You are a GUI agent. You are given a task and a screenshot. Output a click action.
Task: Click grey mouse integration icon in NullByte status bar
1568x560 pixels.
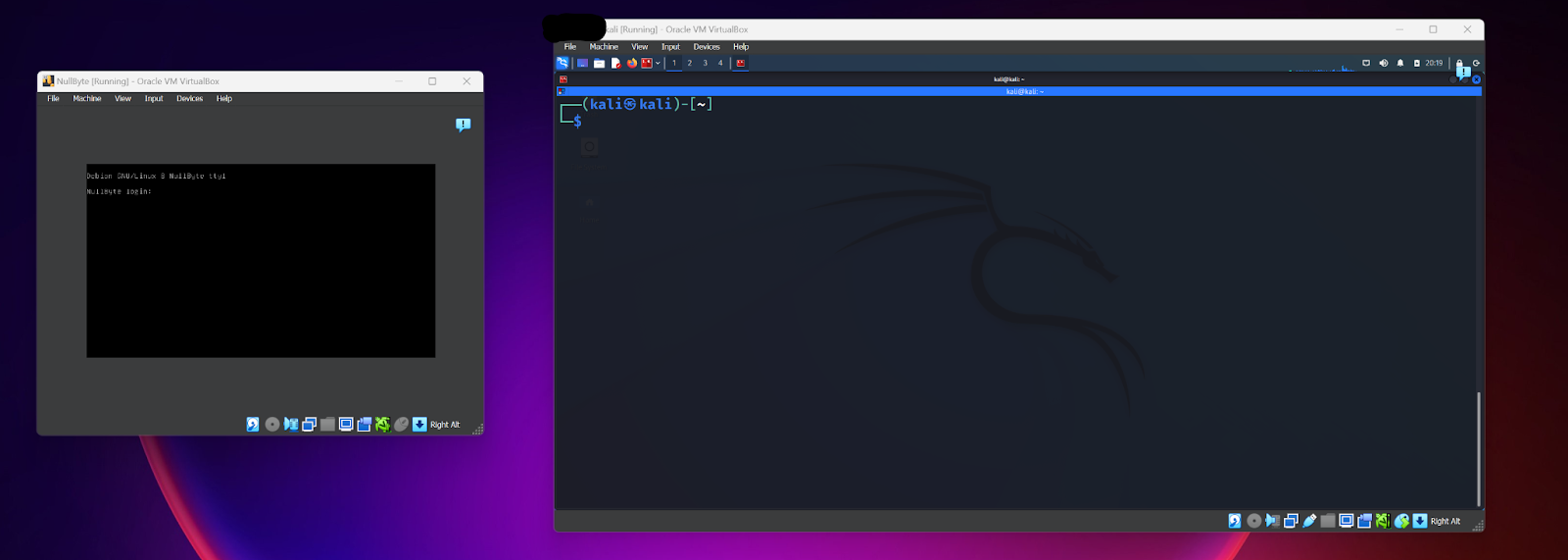pyautogui.click(x=401, y=425)
